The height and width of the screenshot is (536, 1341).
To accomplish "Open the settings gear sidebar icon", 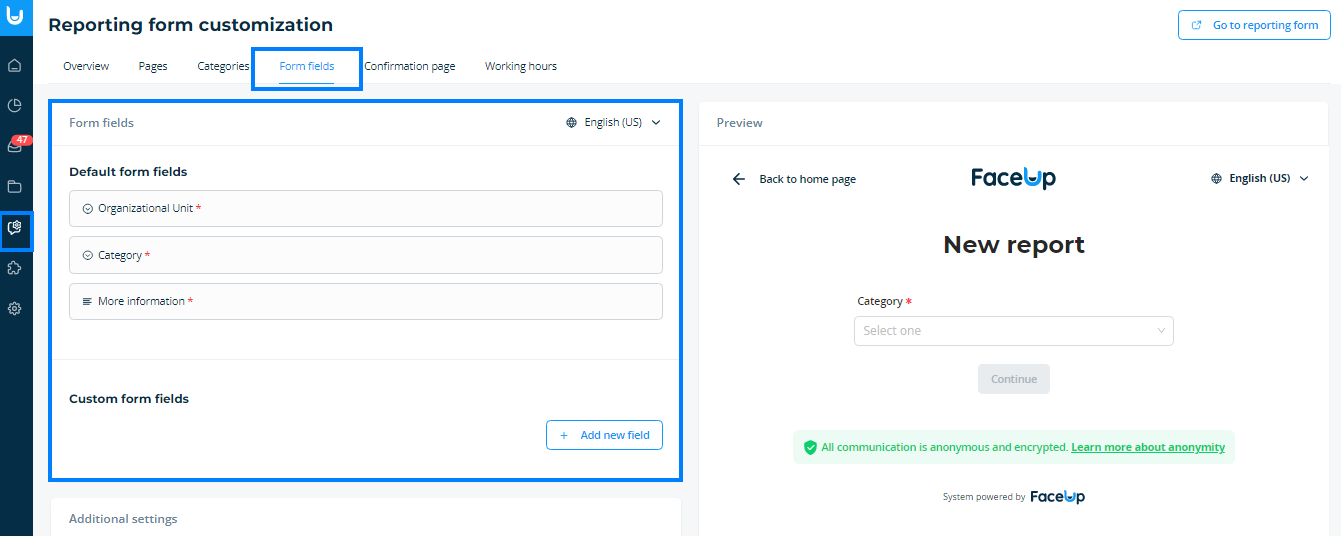I will (x=15, y=309).
